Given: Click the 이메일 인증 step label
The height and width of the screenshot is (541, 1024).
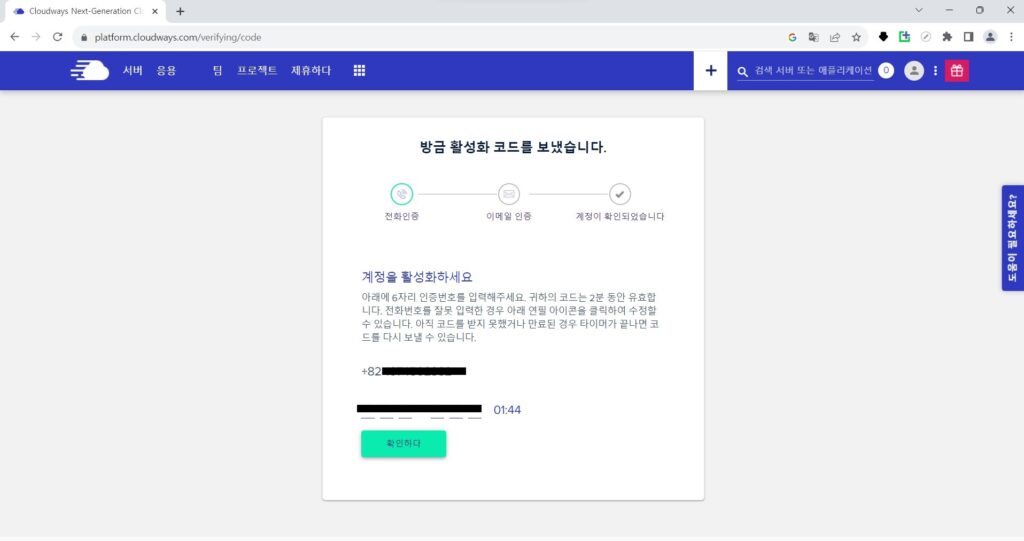Looking at the screenshot, I should 509,216.
